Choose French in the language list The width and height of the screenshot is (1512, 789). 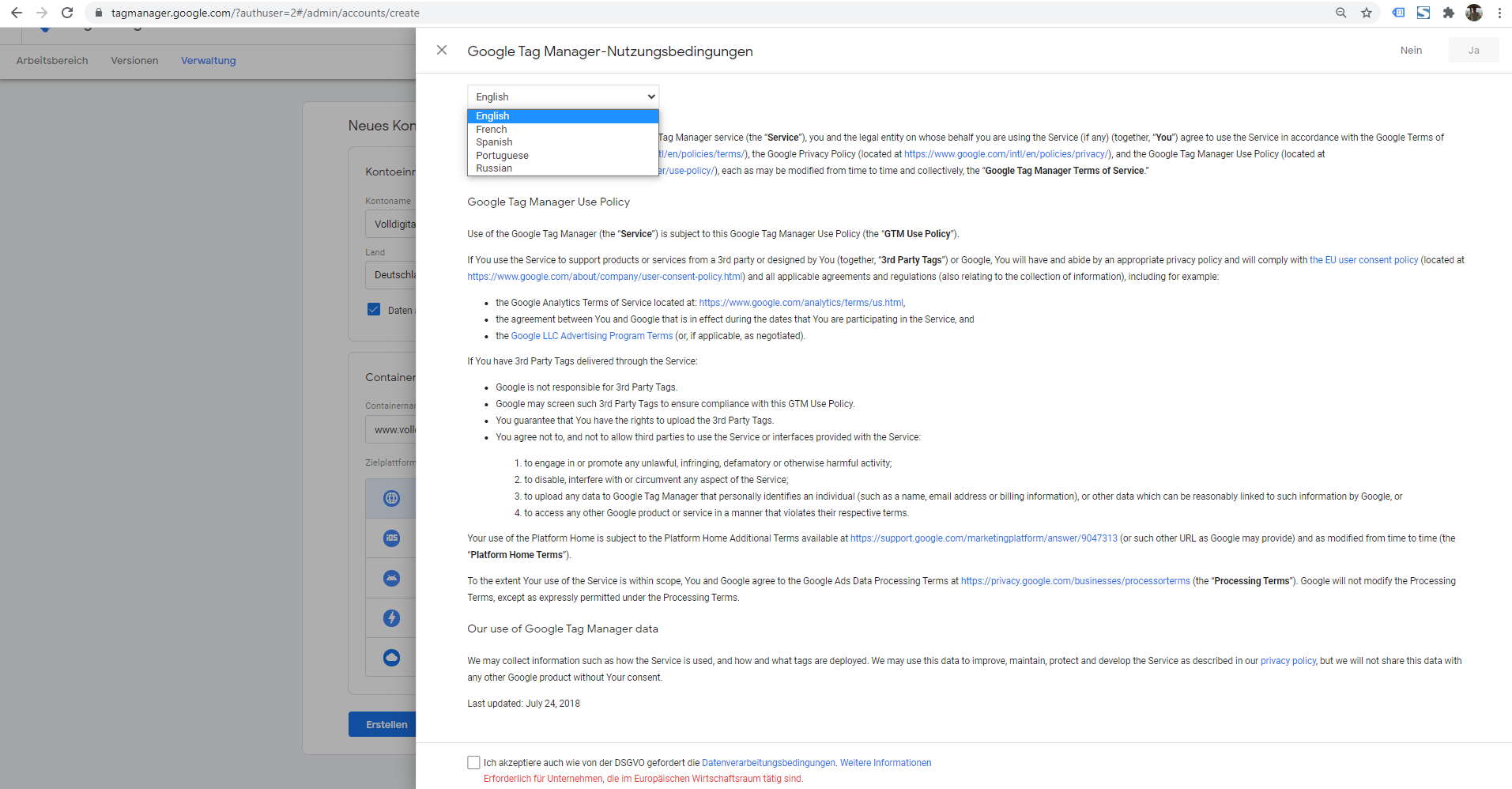coord(563,129)
